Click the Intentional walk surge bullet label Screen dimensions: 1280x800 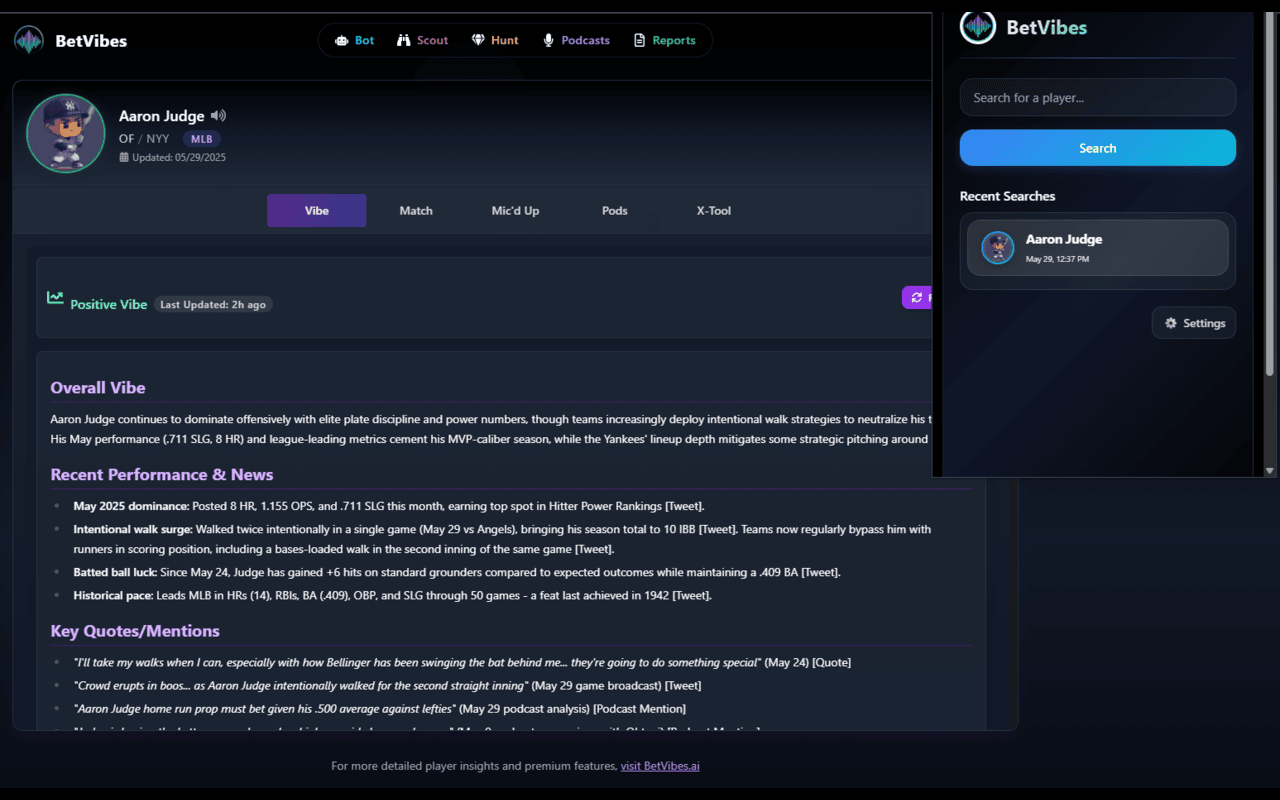point(133,529)
